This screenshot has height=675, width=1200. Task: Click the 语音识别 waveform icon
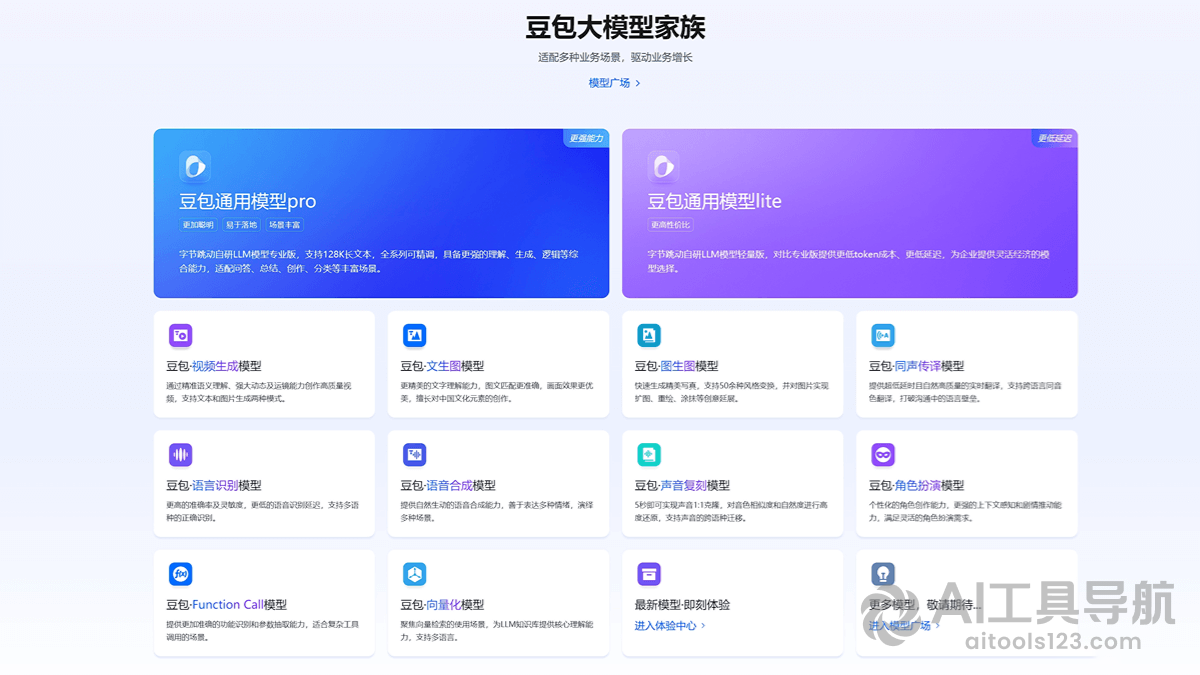click(x=180, y=455)
